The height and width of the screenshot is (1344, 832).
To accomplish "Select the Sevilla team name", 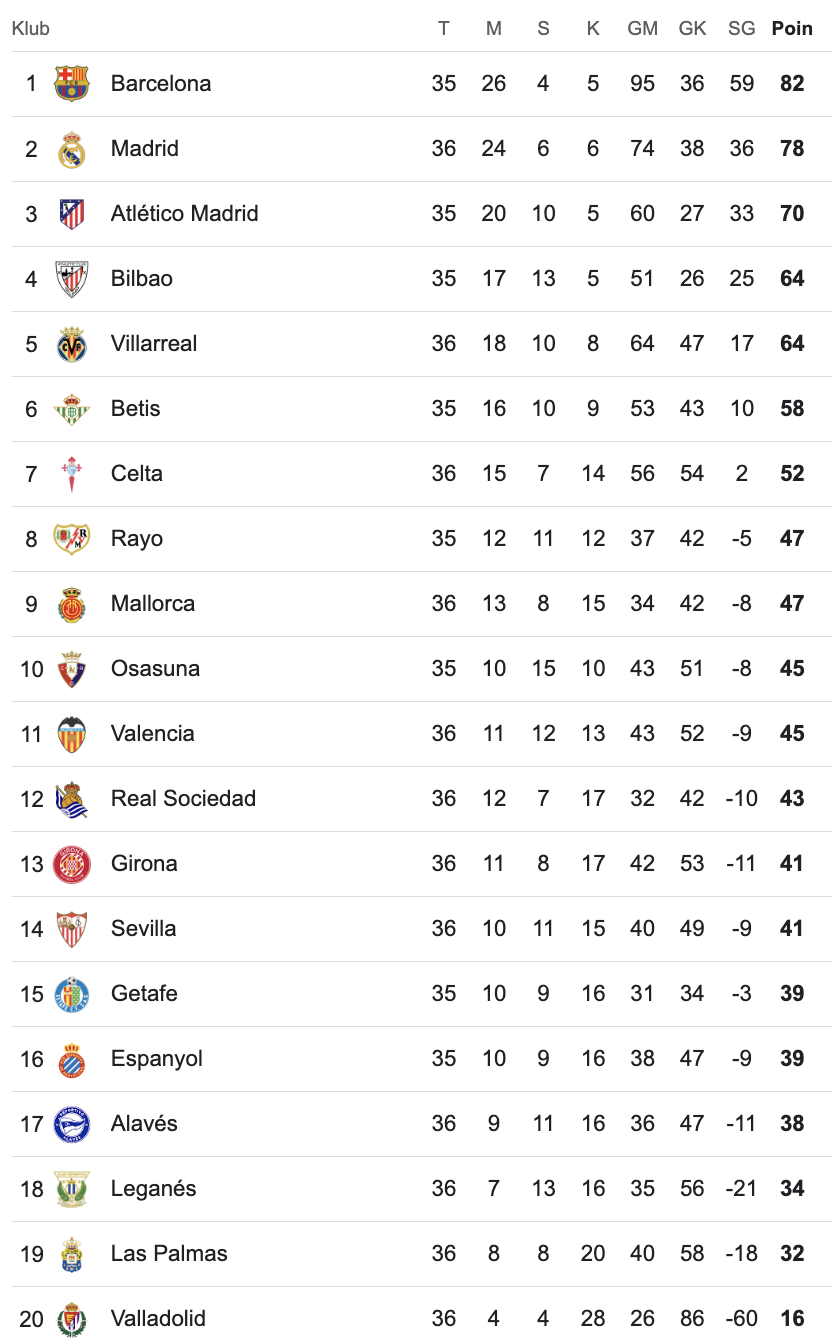I will click(143, 929).
